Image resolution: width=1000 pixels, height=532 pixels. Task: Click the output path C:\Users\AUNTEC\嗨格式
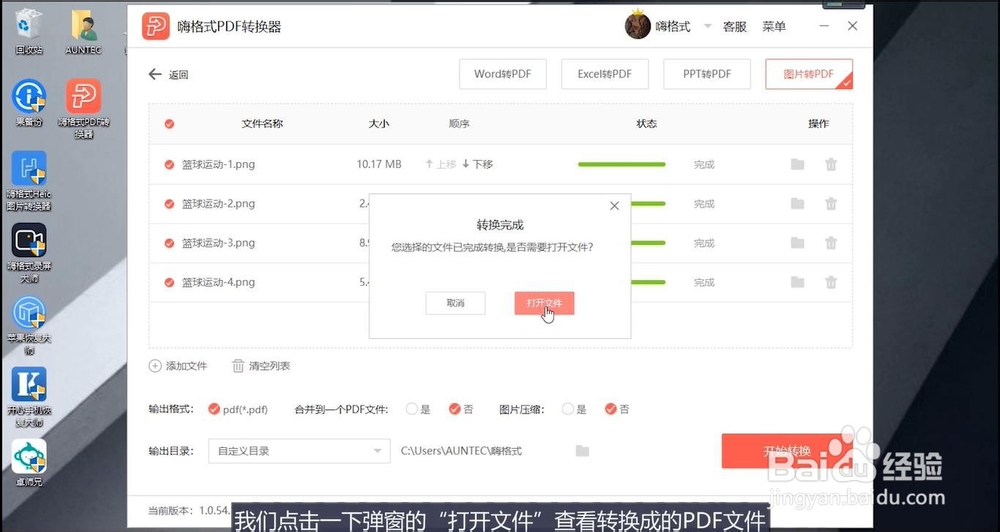coord(461,451)
